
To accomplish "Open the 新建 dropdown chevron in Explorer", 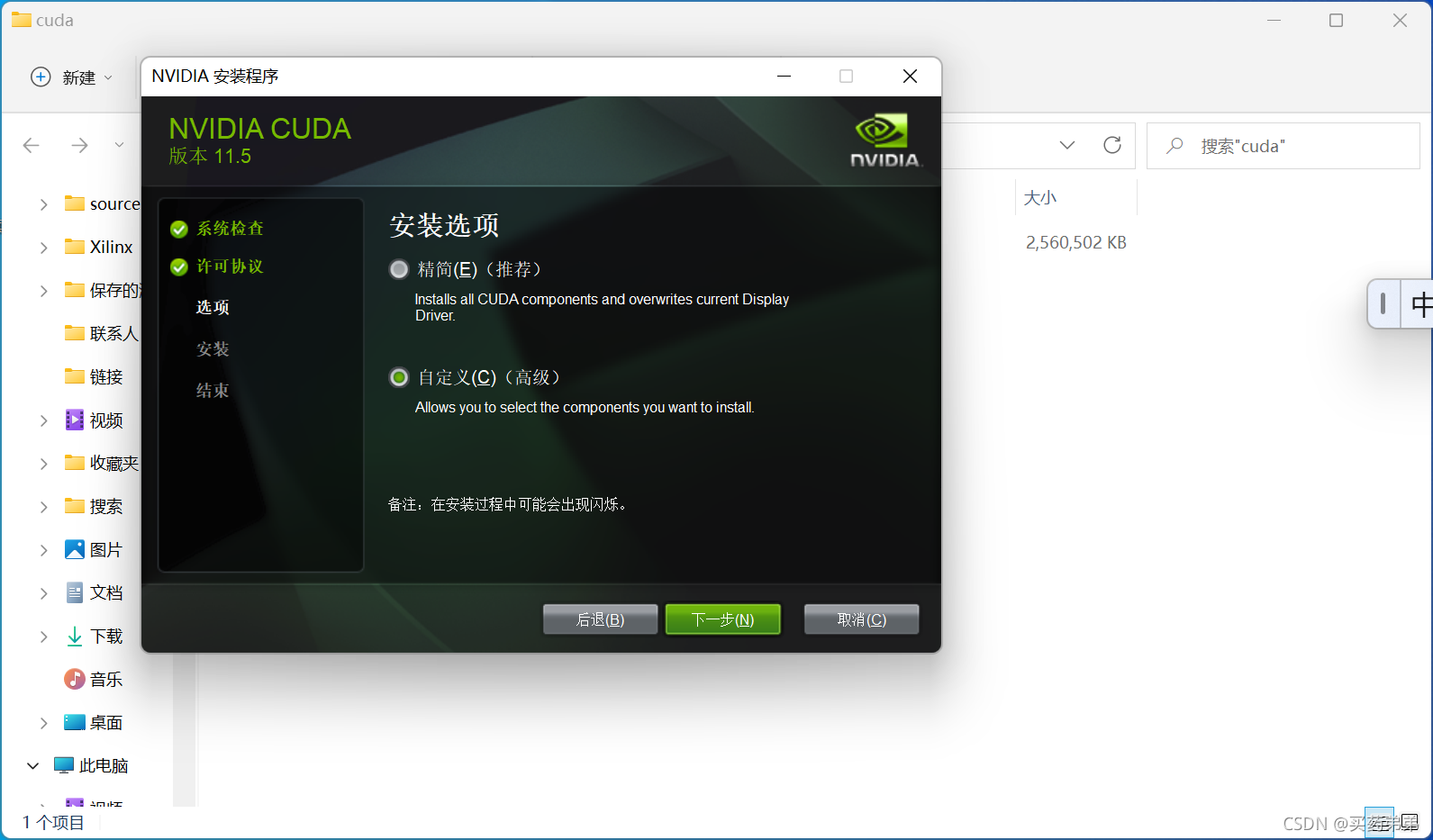I will pos(108,77).
